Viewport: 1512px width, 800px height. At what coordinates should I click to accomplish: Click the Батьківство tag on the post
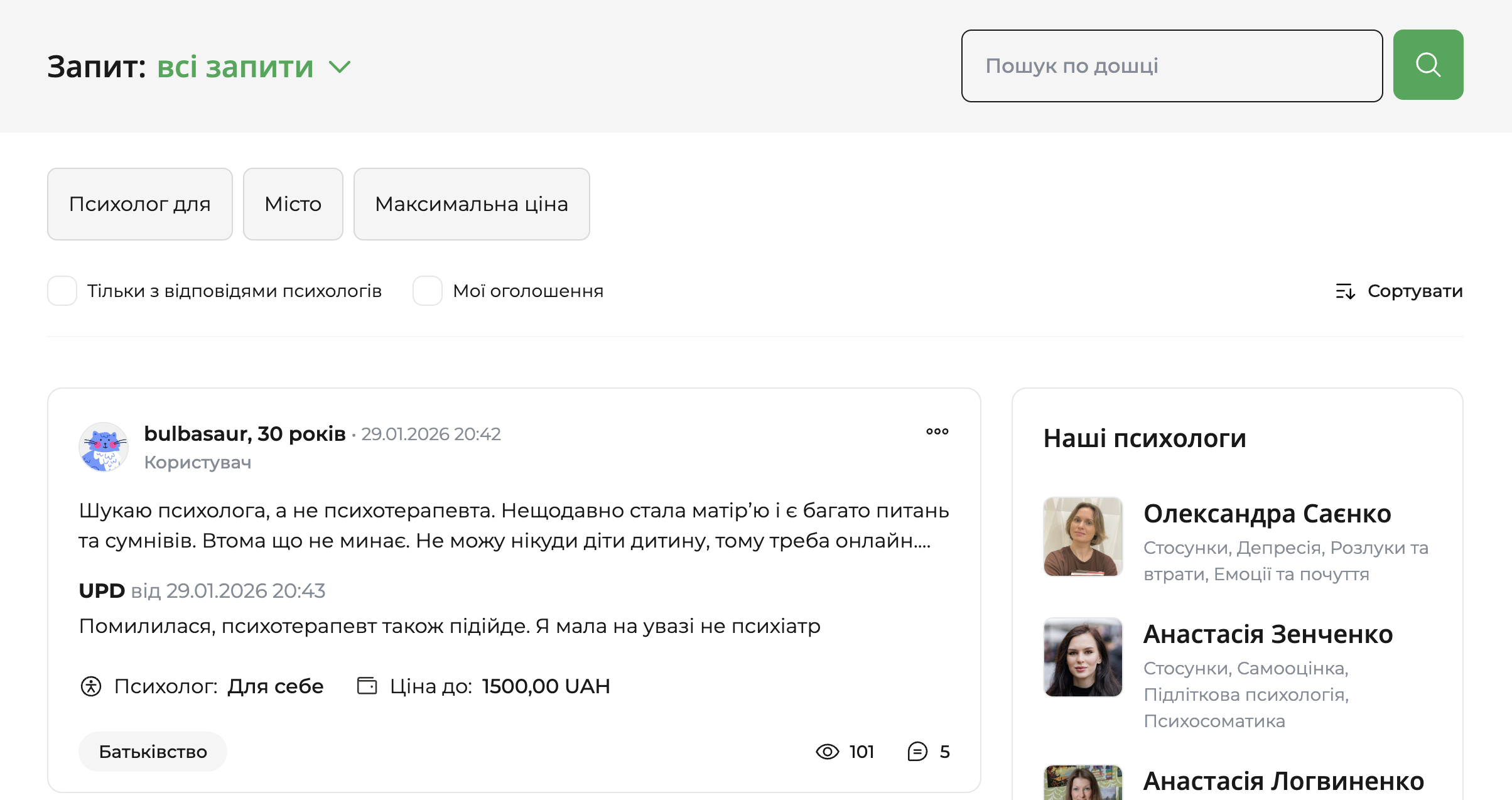152,751
